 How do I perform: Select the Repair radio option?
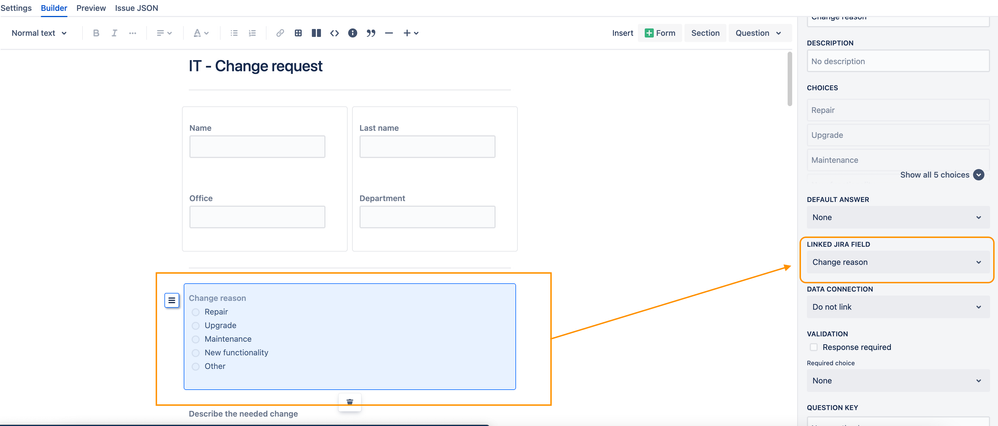click(x=195, y=312)
